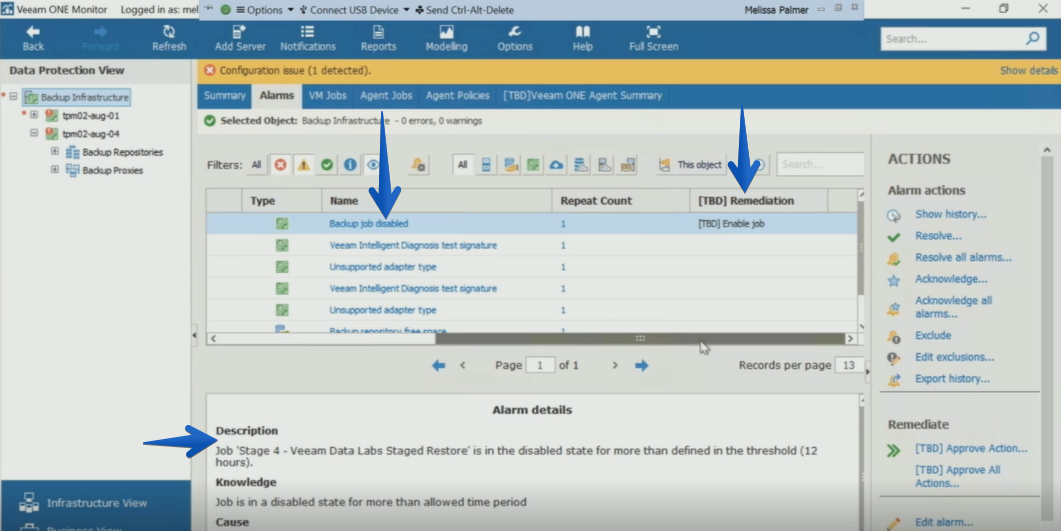Click the Backup Proxies tree icon

point(72,170)
